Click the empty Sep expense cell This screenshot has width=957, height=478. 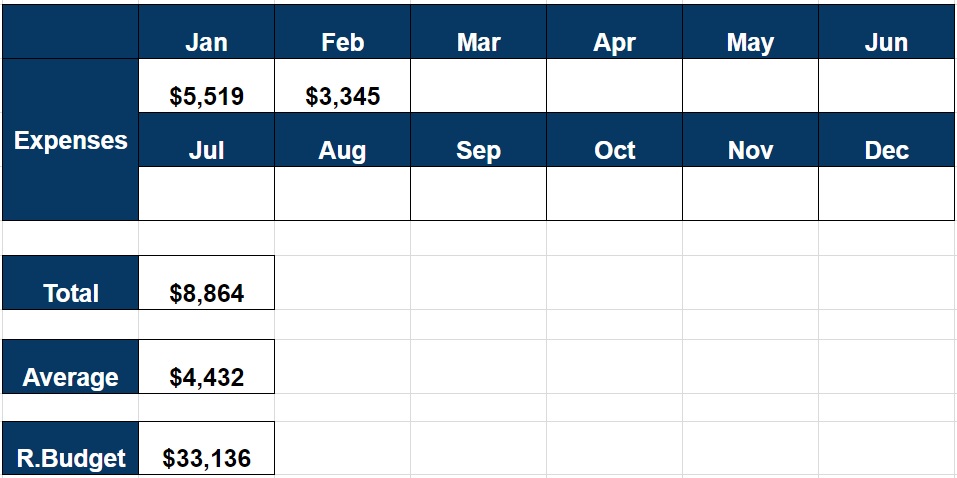[x=478, y=194]
